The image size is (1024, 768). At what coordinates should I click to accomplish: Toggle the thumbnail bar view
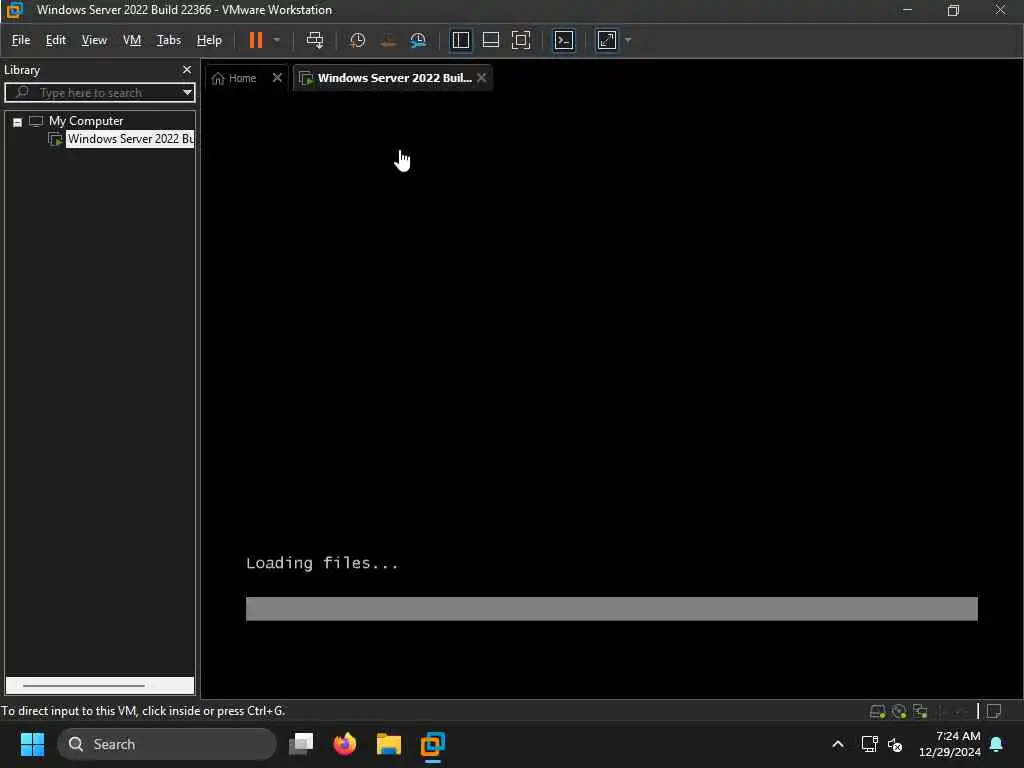[x=490, y=40]
